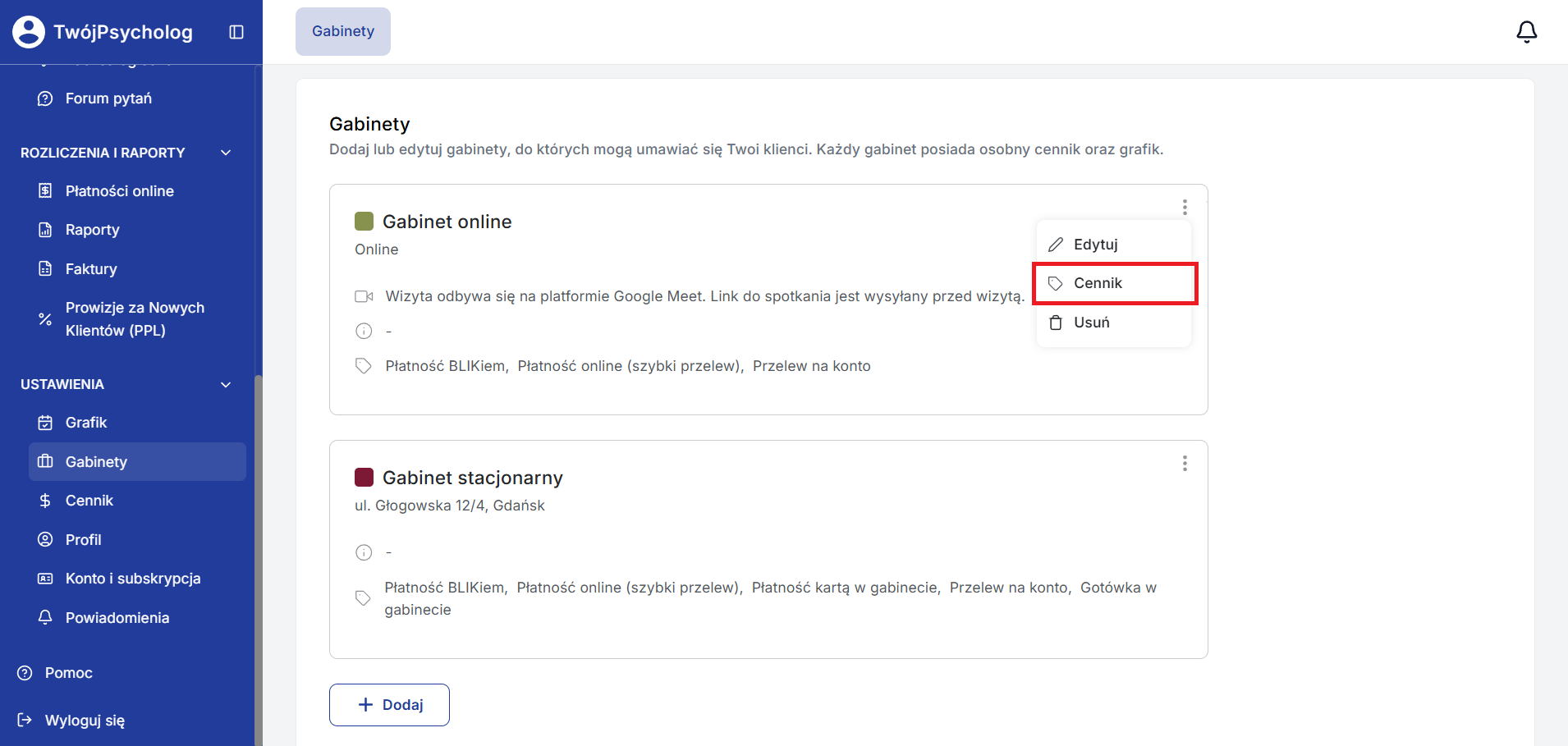
Task: Open the Gabinety tab at top
Action: 343,31
